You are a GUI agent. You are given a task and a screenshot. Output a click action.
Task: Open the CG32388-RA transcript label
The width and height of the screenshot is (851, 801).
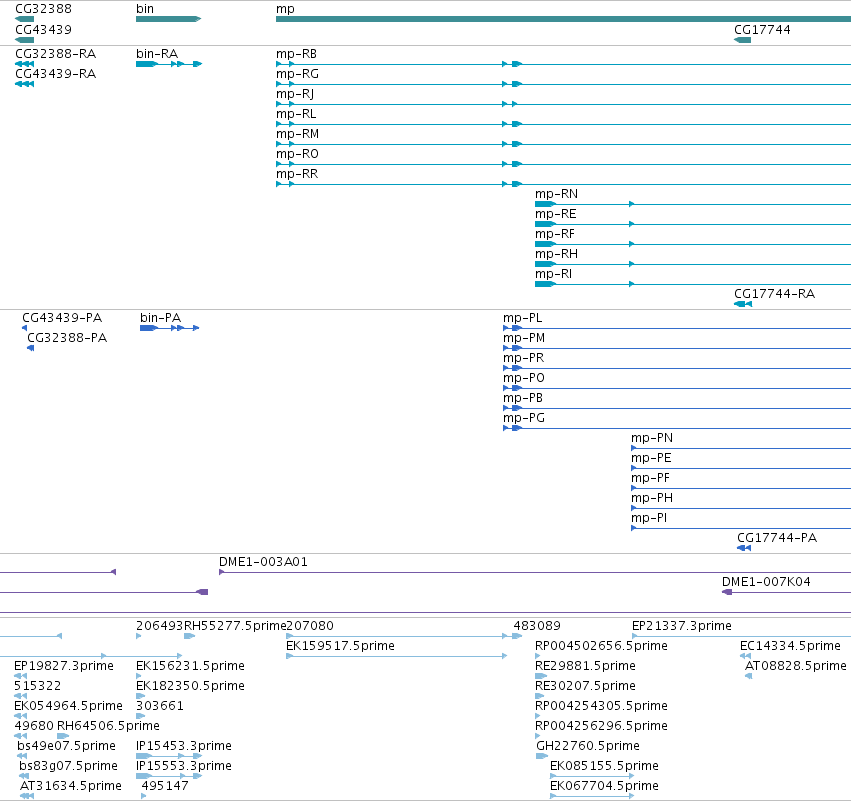tap(55, 54)
